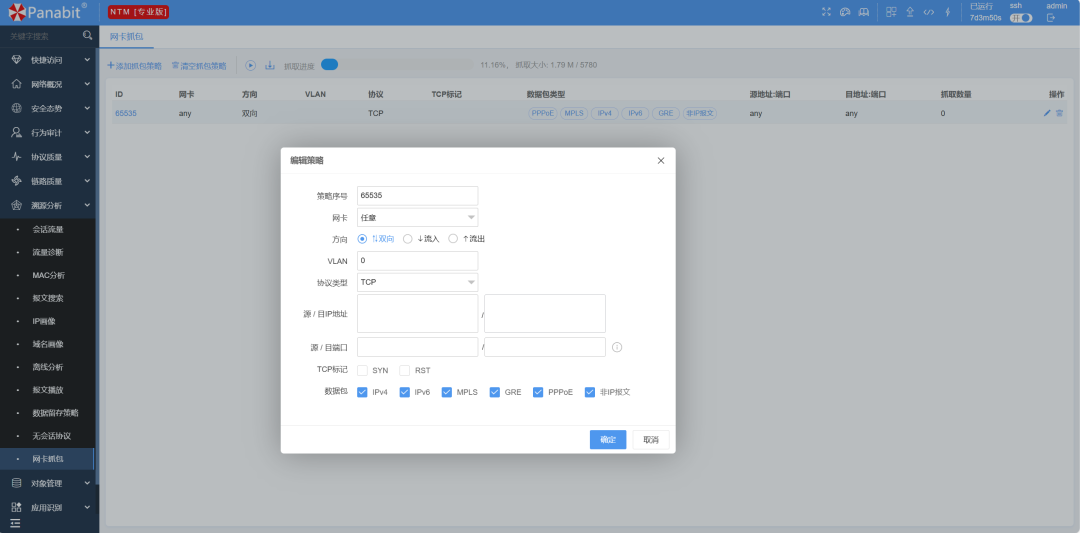Click the grid icon beside 应用识别

pos(17,507)
